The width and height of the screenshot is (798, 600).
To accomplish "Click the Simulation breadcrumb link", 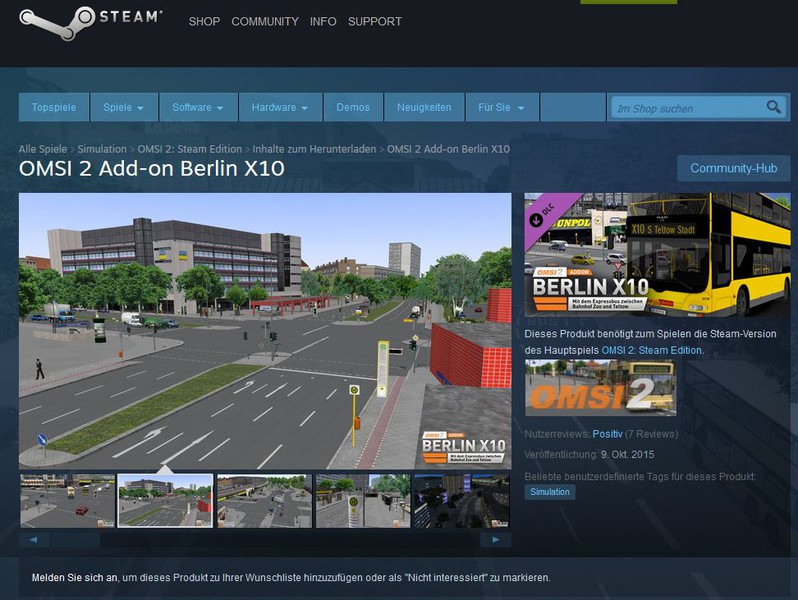I will tap(101, 149).
